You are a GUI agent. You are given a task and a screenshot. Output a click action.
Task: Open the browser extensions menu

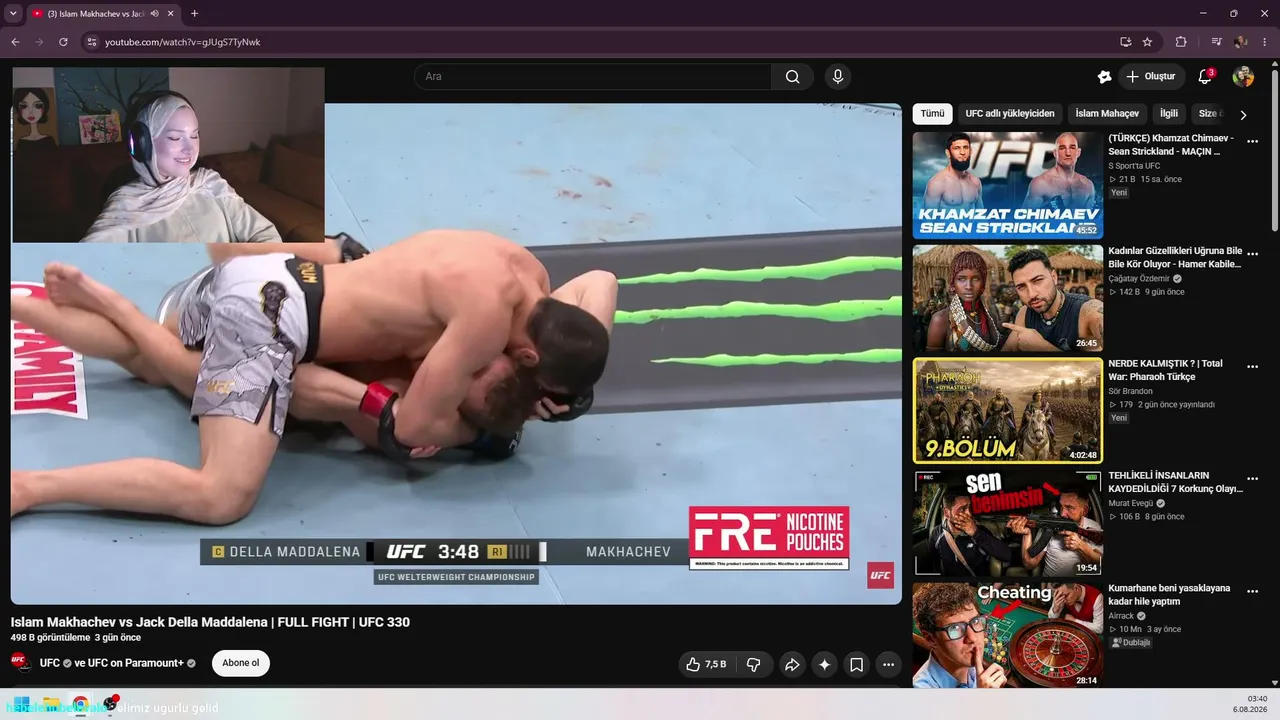click(x=1181, y=42)
